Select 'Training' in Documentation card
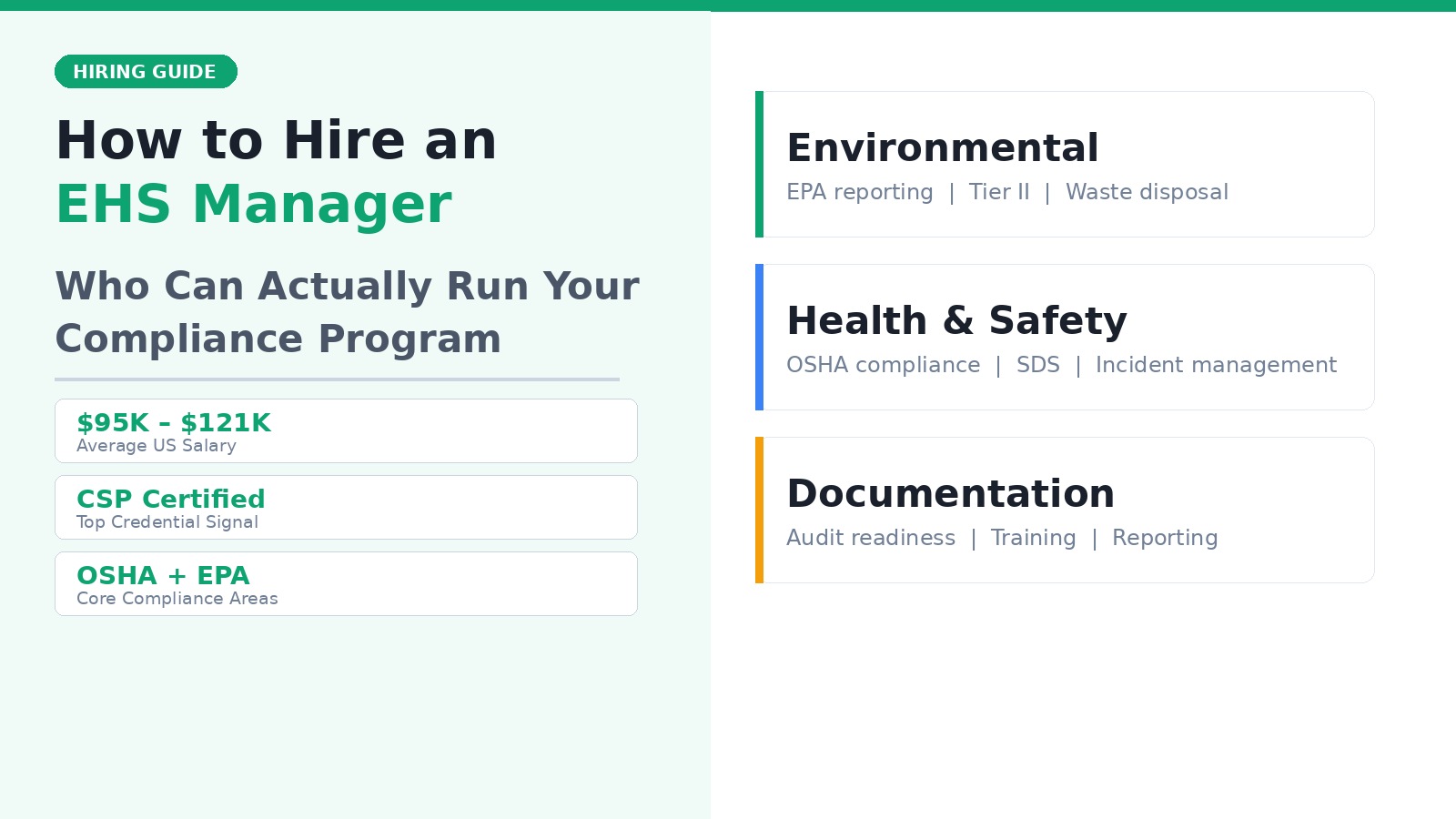This screenshot has height=819, width=1456. (x=1034, y=538)
